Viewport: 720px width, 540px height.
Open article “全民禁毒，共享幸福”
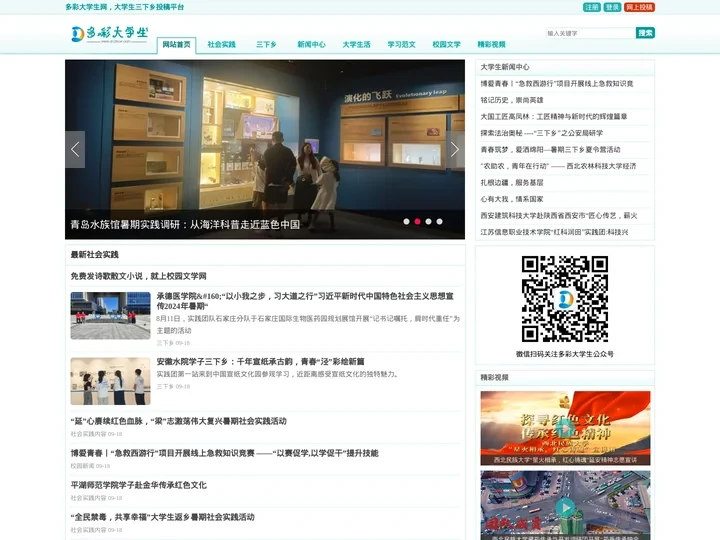pos(163,517)
